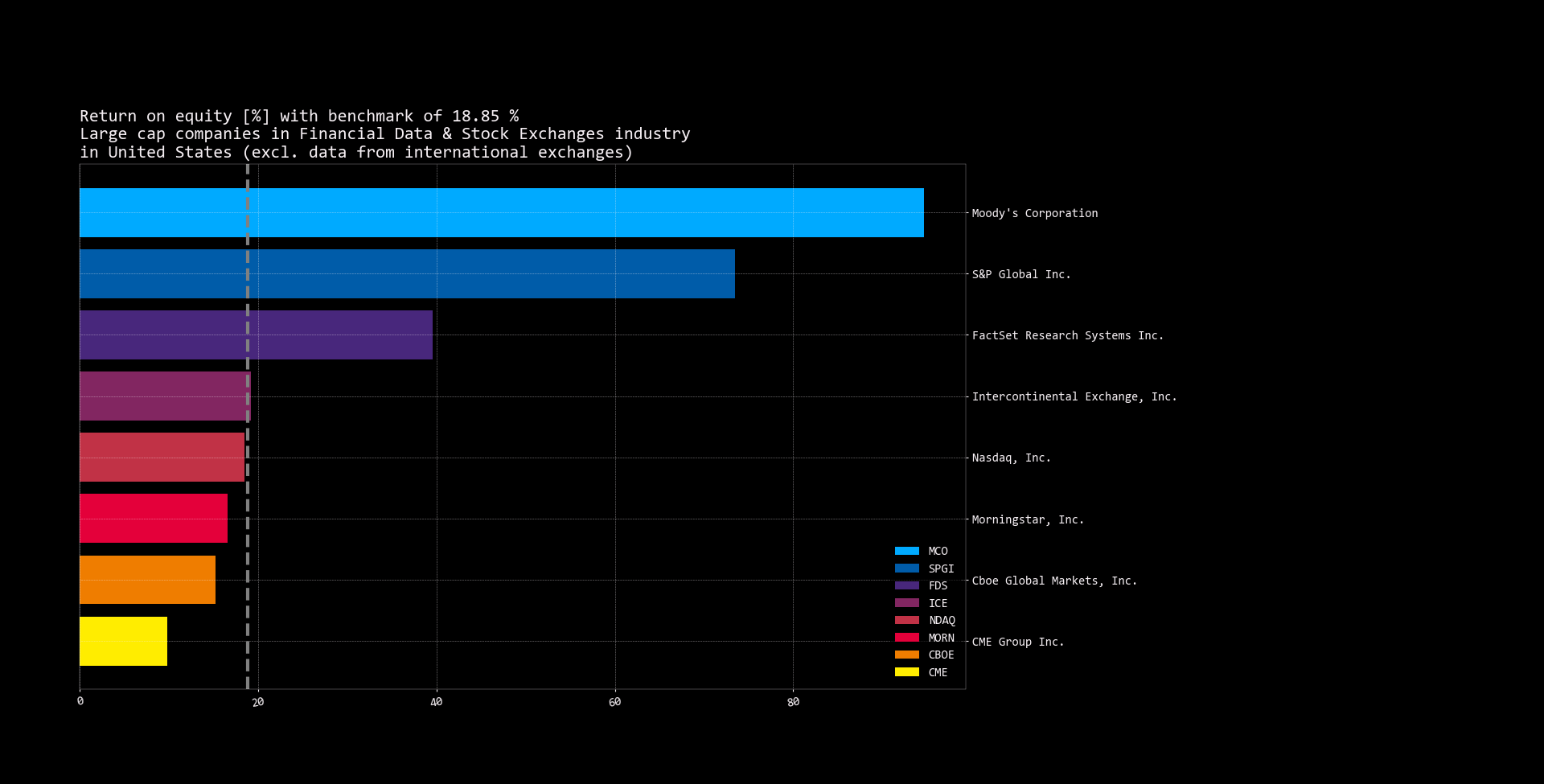Select the CME Group yellow bar

(123, 642)
